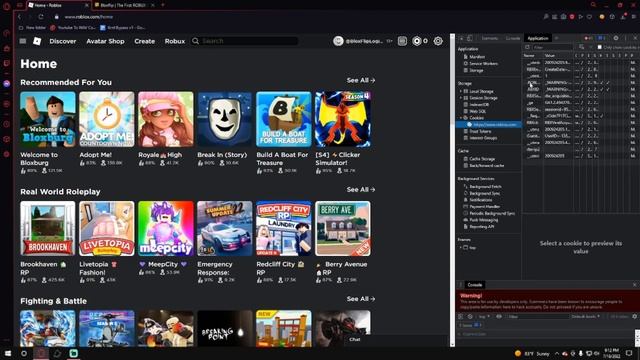
Task: Toggle console sidebar icon
Action: 461,316
